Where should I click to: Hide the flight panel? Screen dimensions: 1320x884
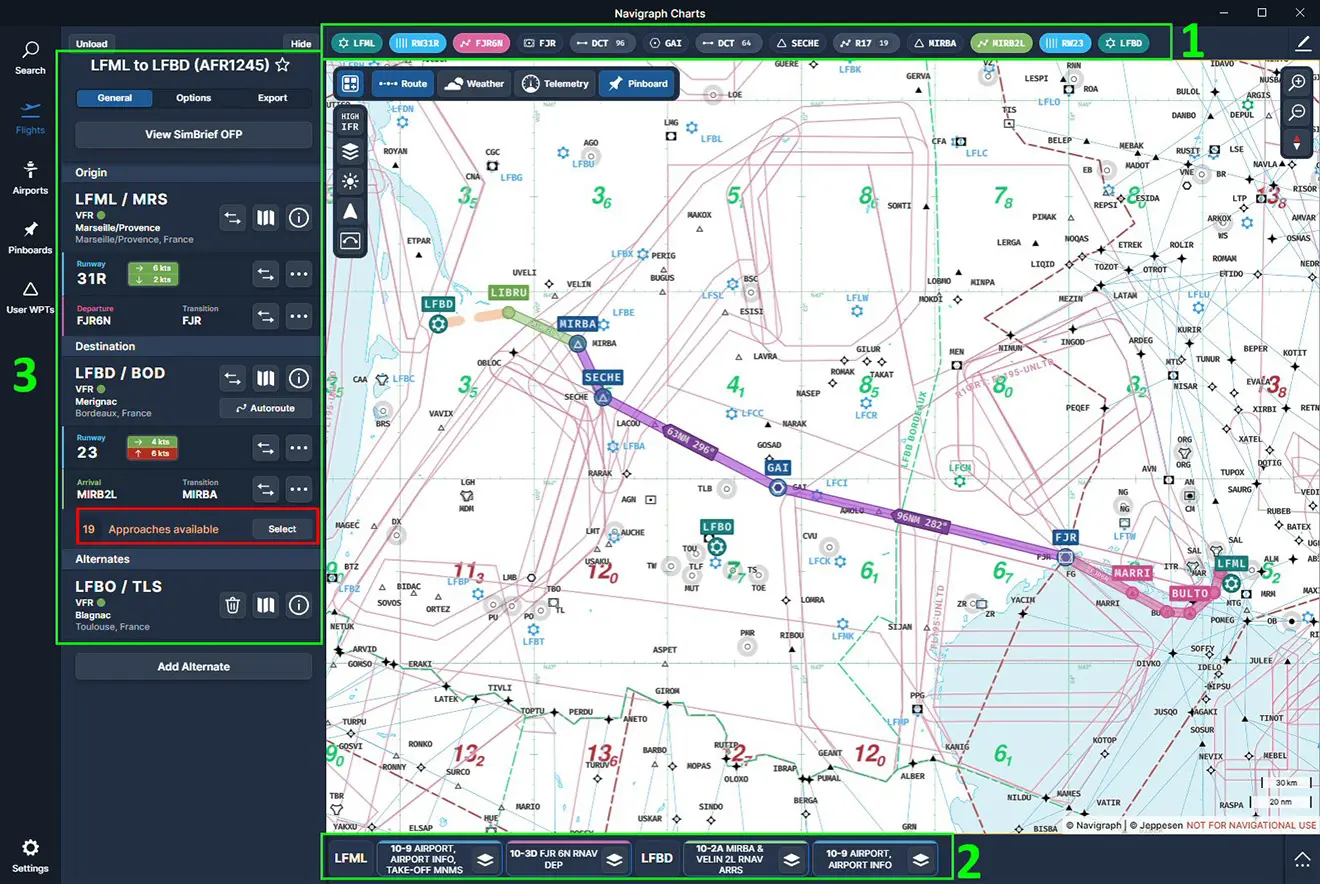tap(301, 44)
